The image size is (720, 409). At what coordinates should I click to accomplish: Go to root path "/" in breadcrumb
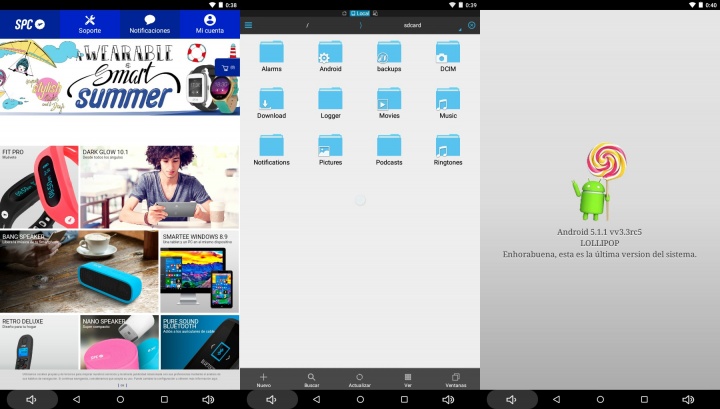pos(307,25)
